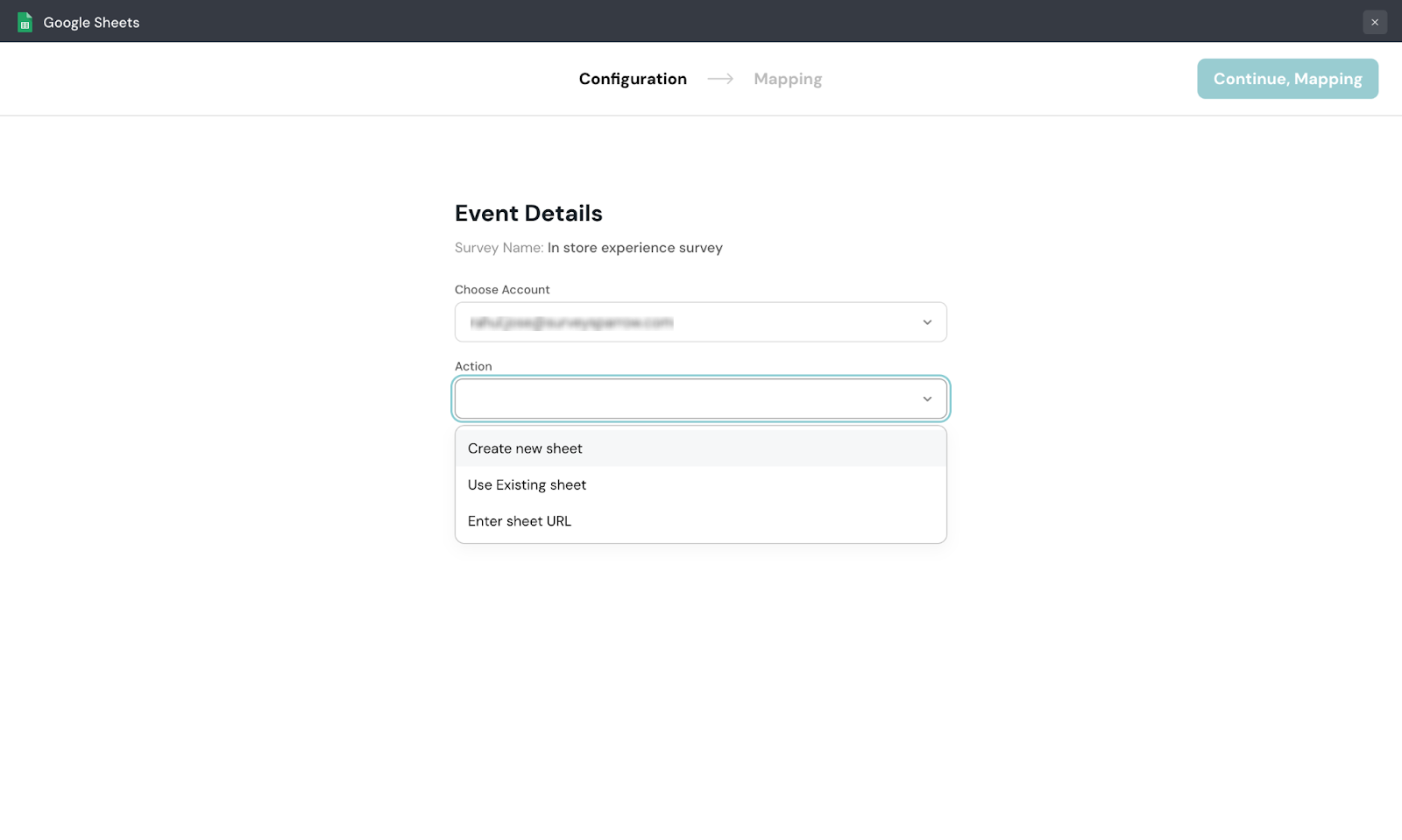Switch to the Configuration step

pyautogui.click(x=633, y=79)
